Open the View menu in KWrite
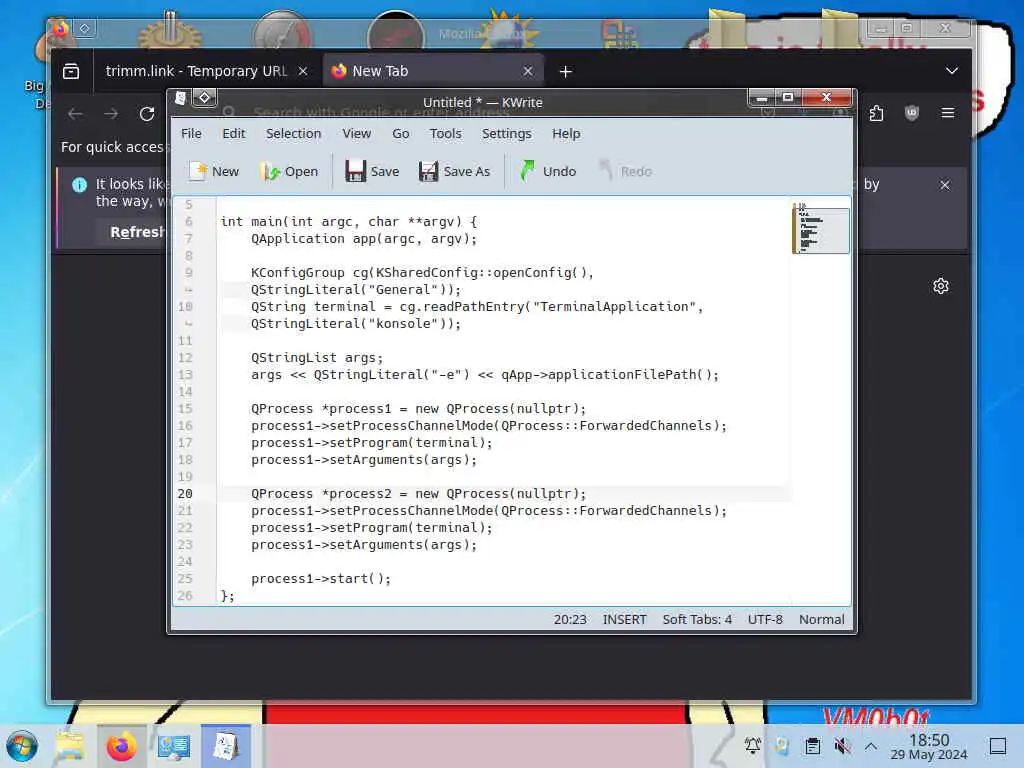 [x=357, y=133]
